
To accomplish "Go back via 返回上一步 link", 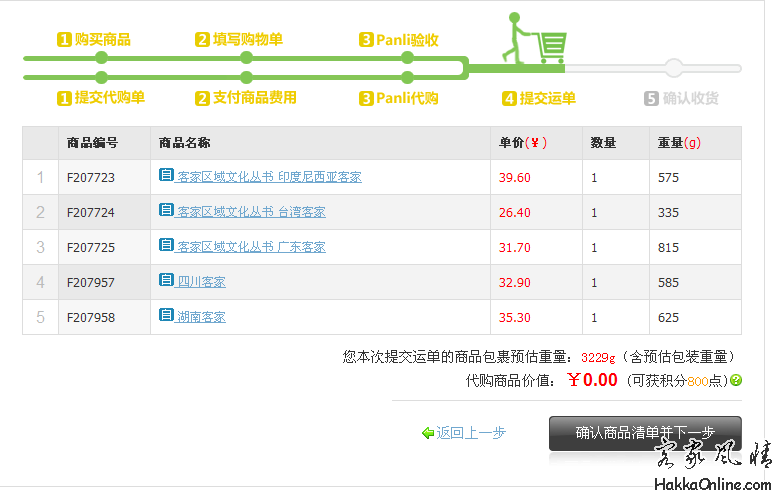I will 471,433.
